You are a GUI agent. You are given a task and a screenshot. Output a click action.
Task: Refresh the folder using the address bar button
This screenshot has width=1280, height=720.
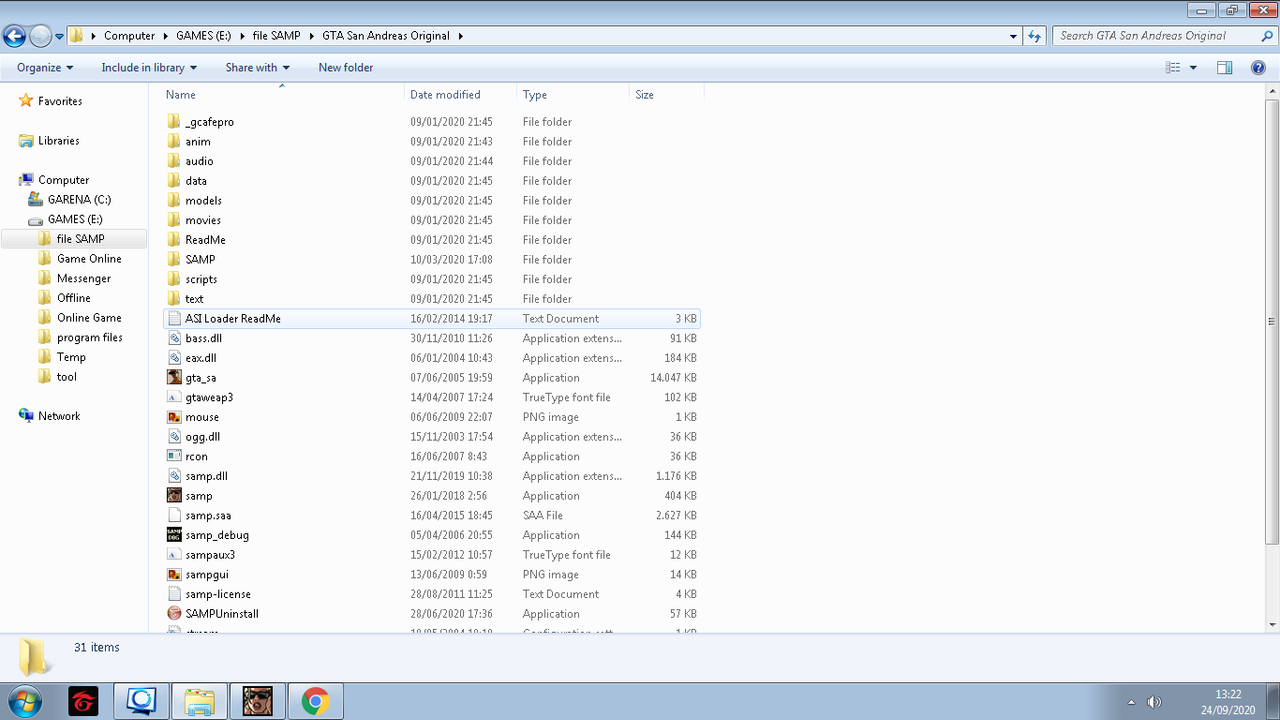[x=1035, y=36]
